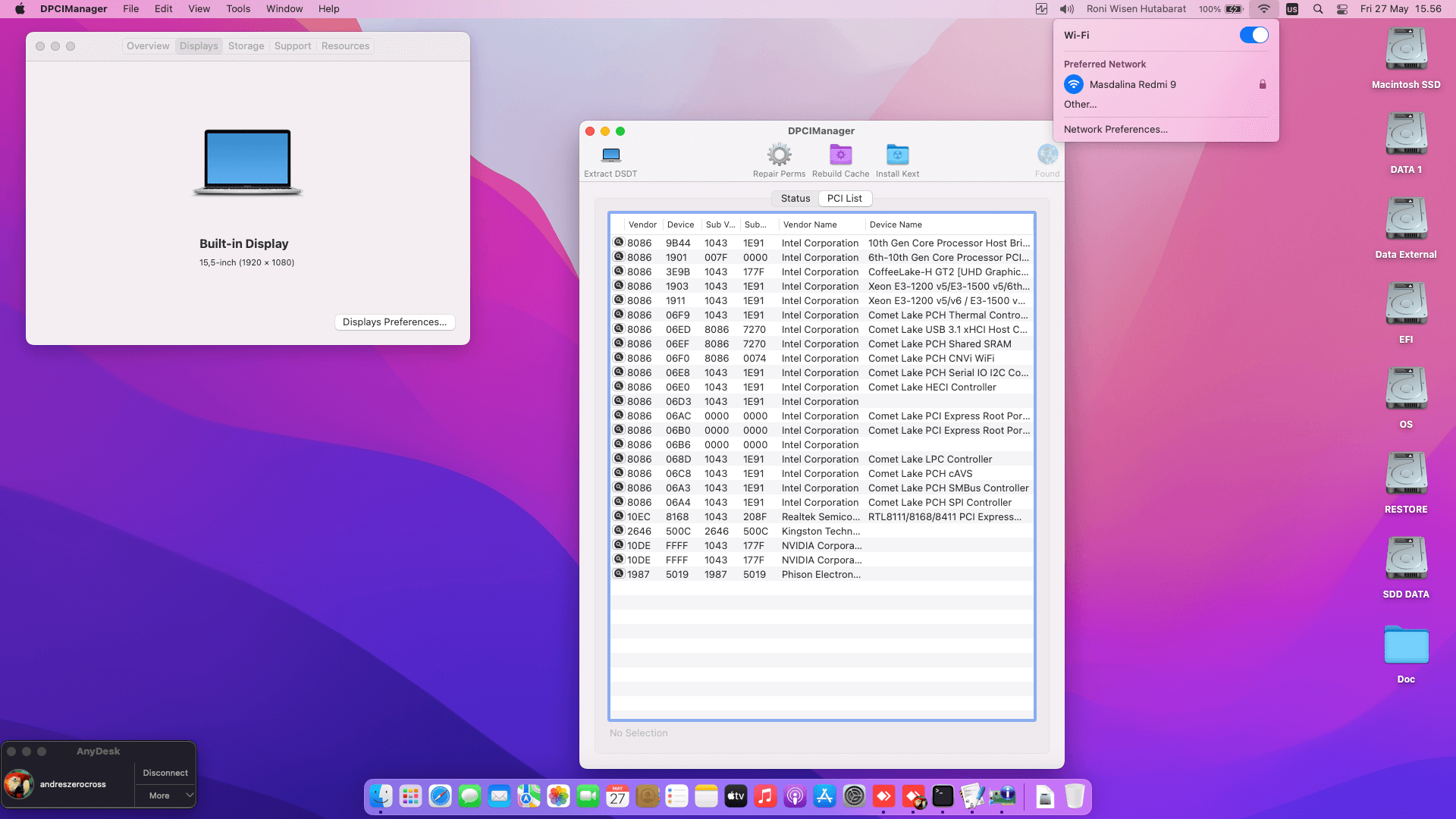Select the RESTORE drive icon

1406,473
